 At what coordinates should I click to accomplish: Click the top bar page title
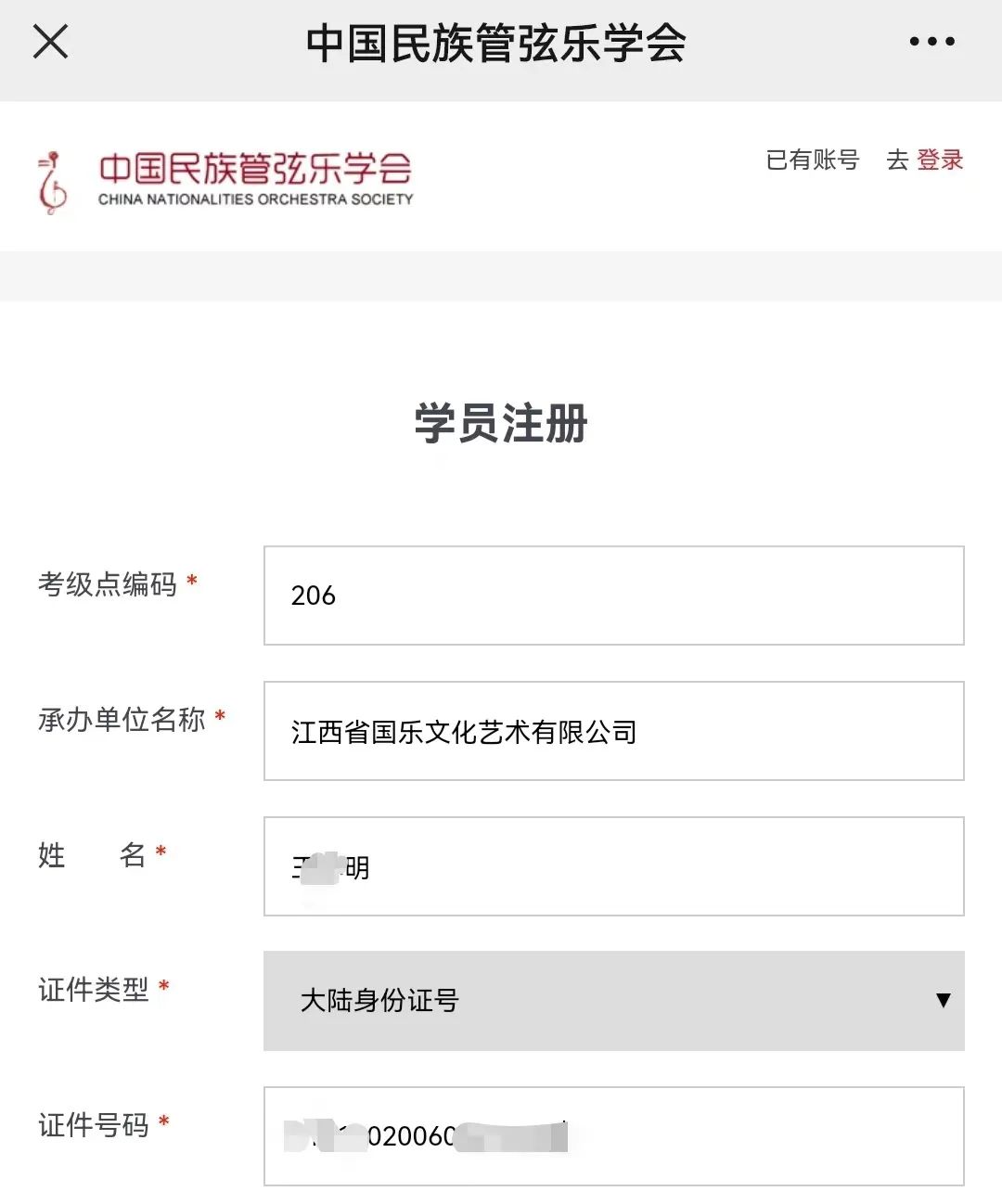click(495, 43)
